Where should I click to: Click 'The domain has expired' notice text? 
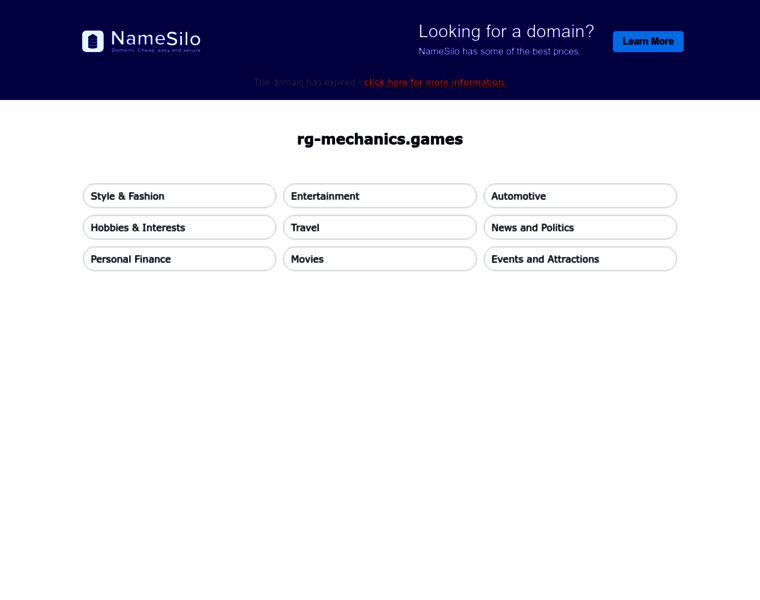tap(304, 82)
